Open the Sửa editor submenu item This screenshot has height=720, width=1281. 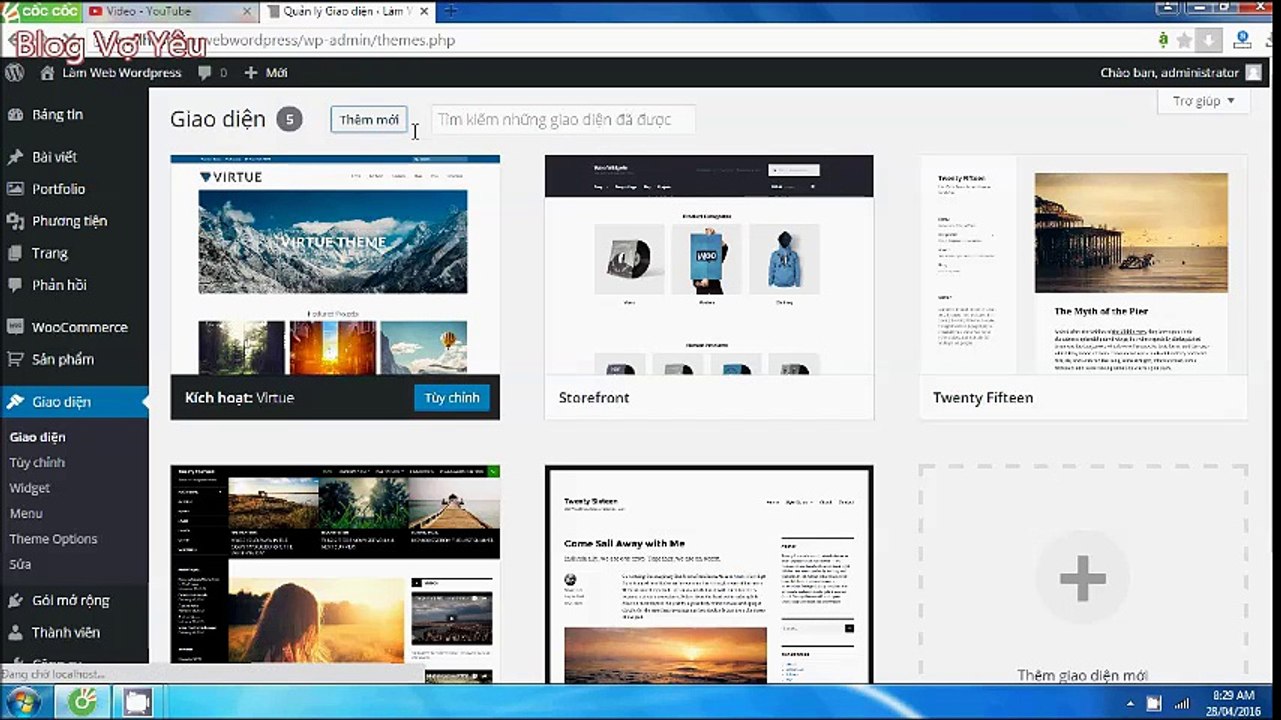pyautogui.click(x=20, y=564)
